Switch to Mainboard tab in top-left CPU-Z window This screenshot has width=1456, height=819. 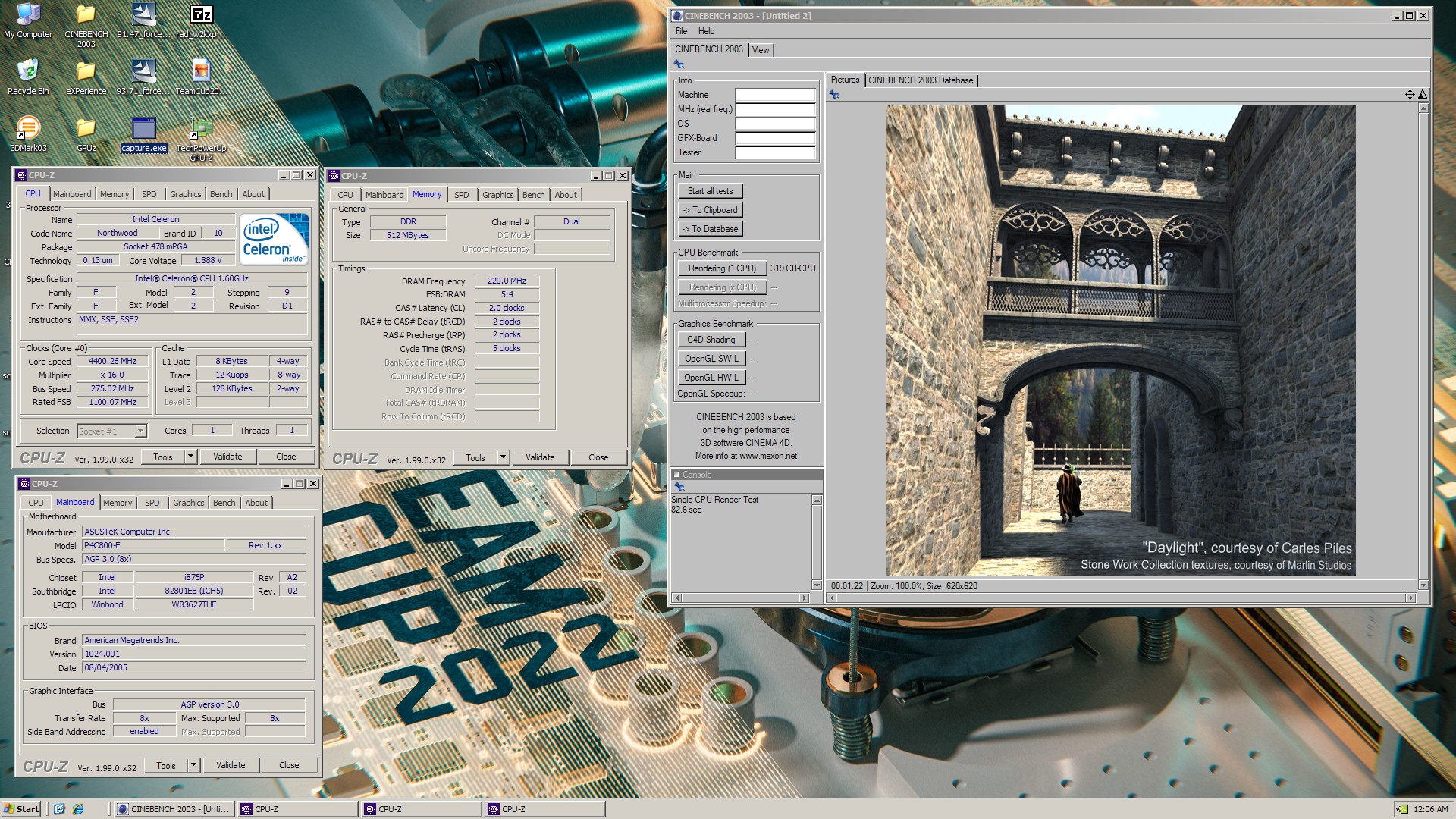click(x=72, y=194)
